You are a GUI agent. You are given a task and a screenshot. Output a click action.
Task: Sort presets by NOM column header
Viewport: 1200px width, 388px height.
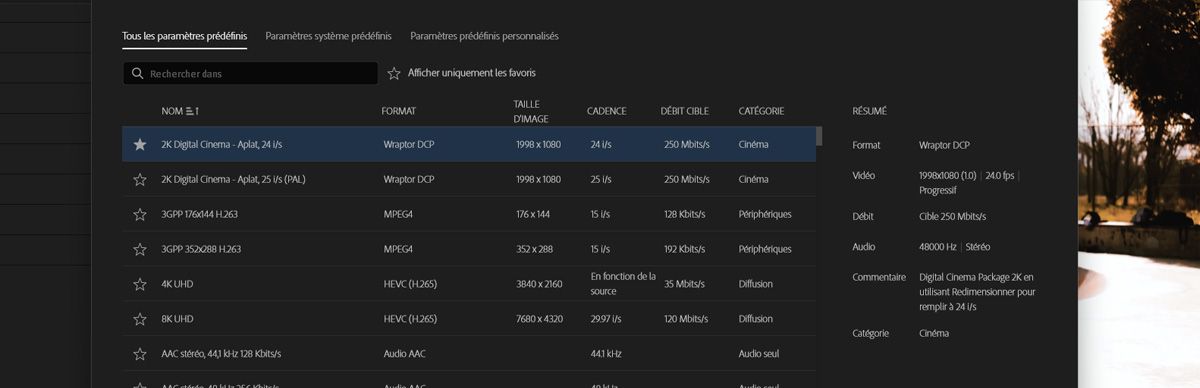pyautogui.click(x=172, y=111)
